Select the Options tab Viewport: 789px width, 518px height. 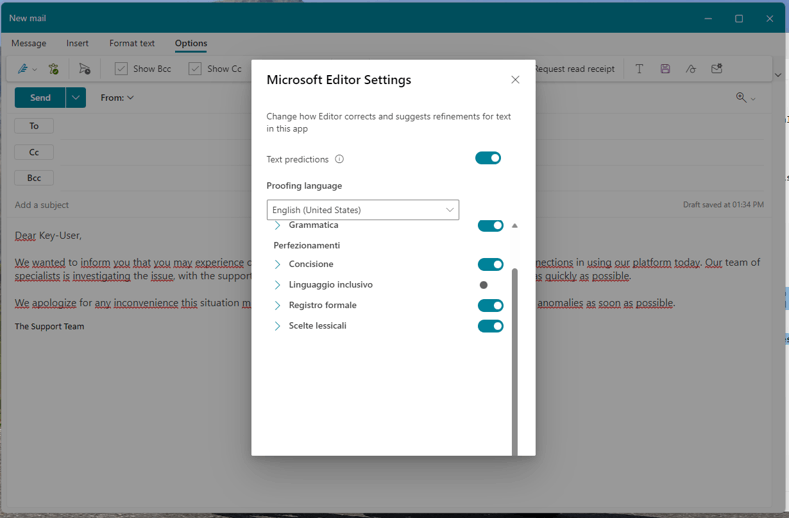pos(191,43)
